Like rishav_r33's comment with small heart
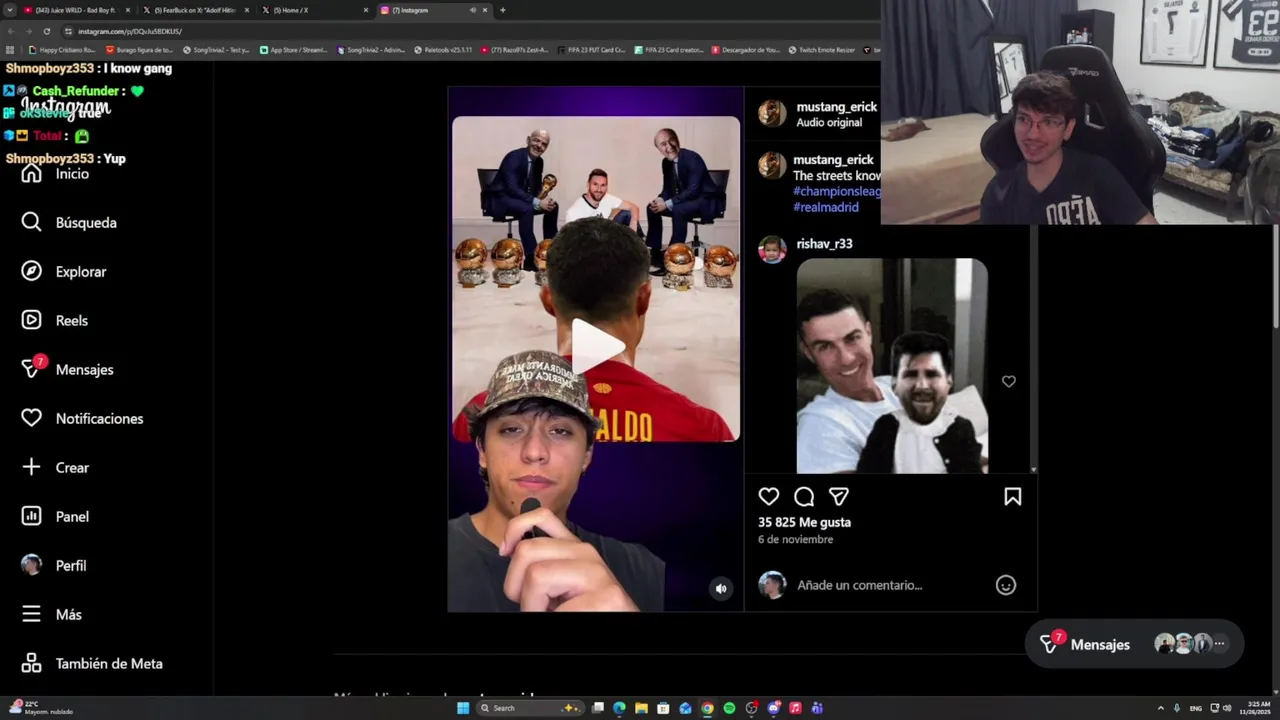Viewport: 1280px width, 720px height. coord(1008,381)
